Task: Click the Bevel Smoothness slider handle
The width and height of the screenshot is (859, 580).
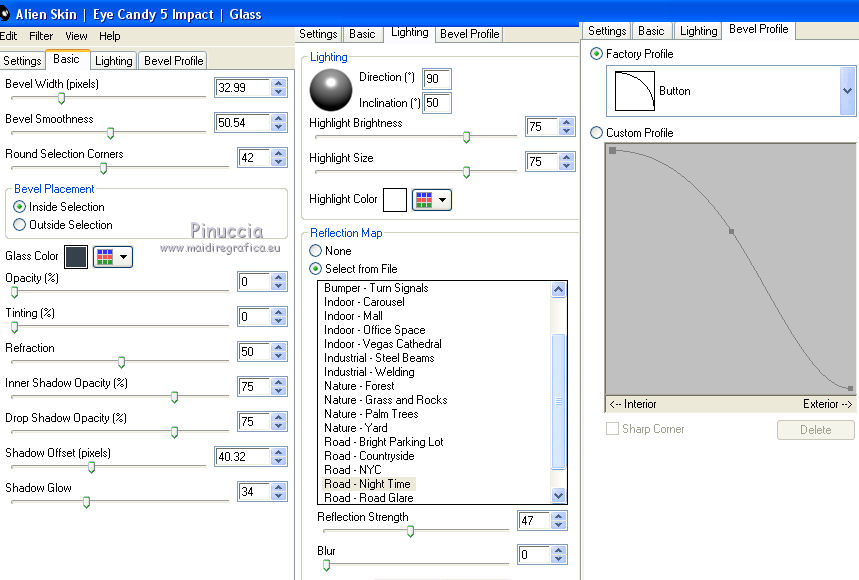Action: [110, 133]
